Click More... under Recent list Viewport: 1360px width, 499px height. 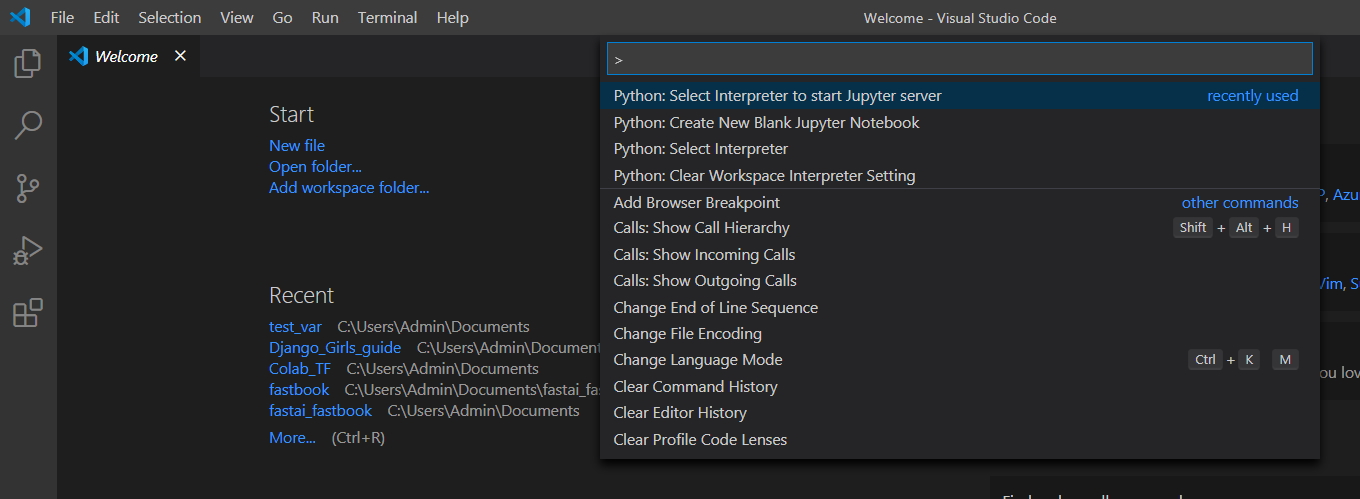coord(292,438)
